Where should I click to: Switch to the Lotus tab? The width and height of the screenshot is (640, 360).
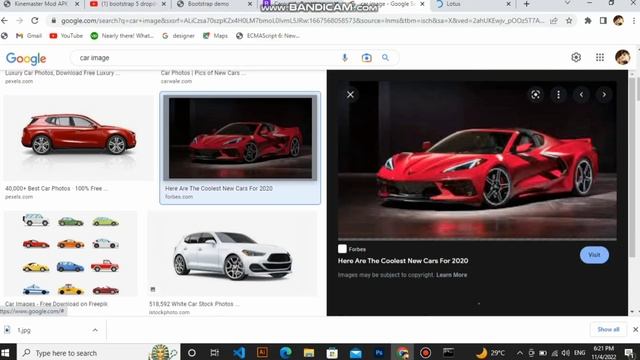(472, 4)
